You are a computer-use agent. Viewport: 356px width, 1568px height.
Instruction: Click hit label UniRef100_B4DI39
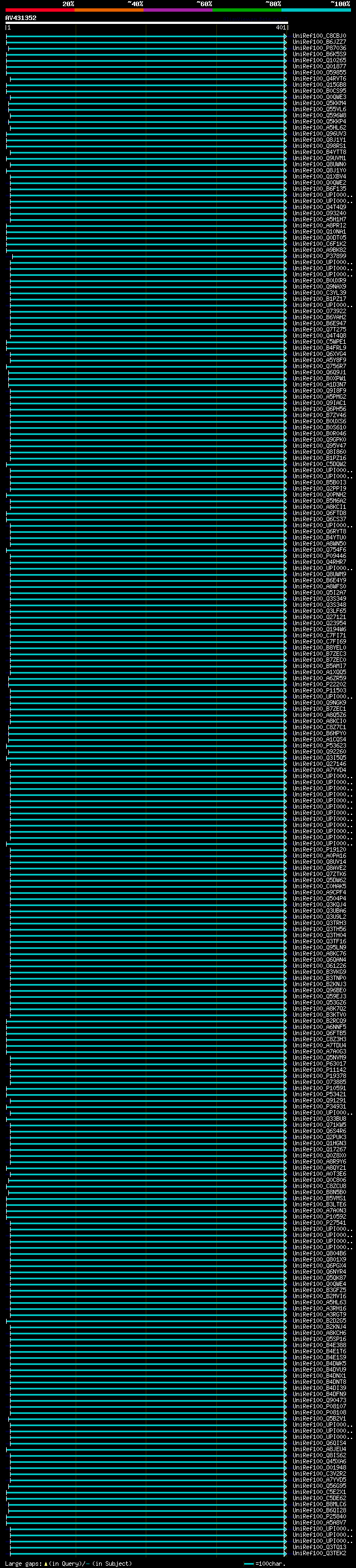tap(319, 1388)
